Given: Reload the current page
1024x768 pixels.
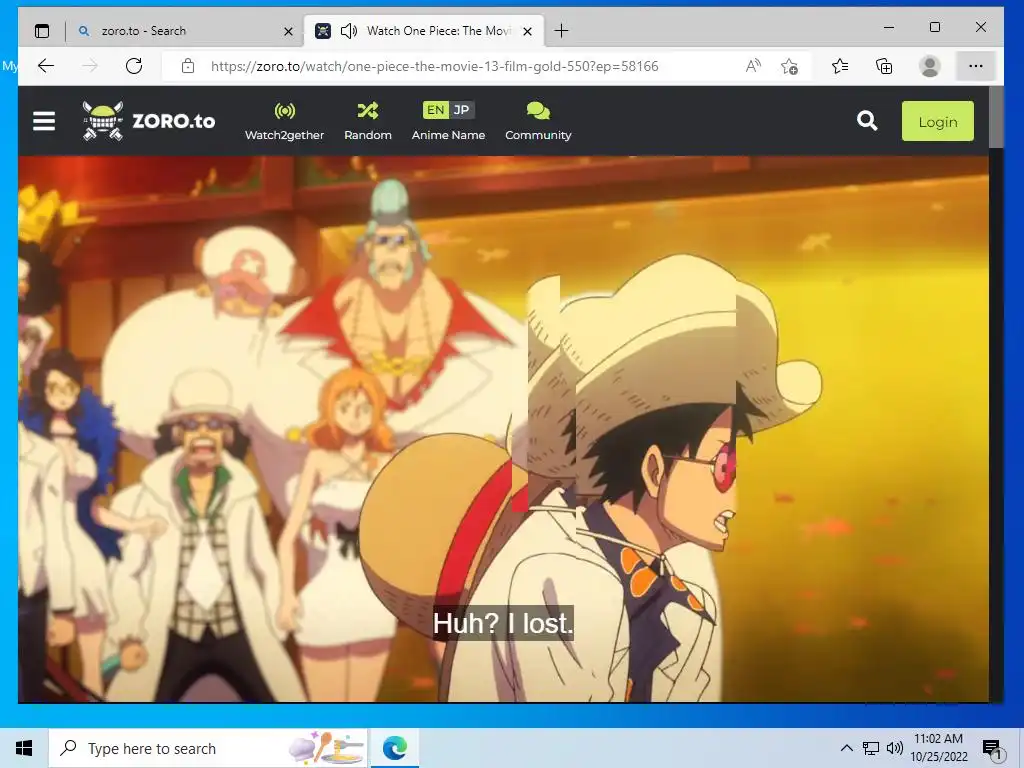Looking at the screenshot, I should (134, 66).
